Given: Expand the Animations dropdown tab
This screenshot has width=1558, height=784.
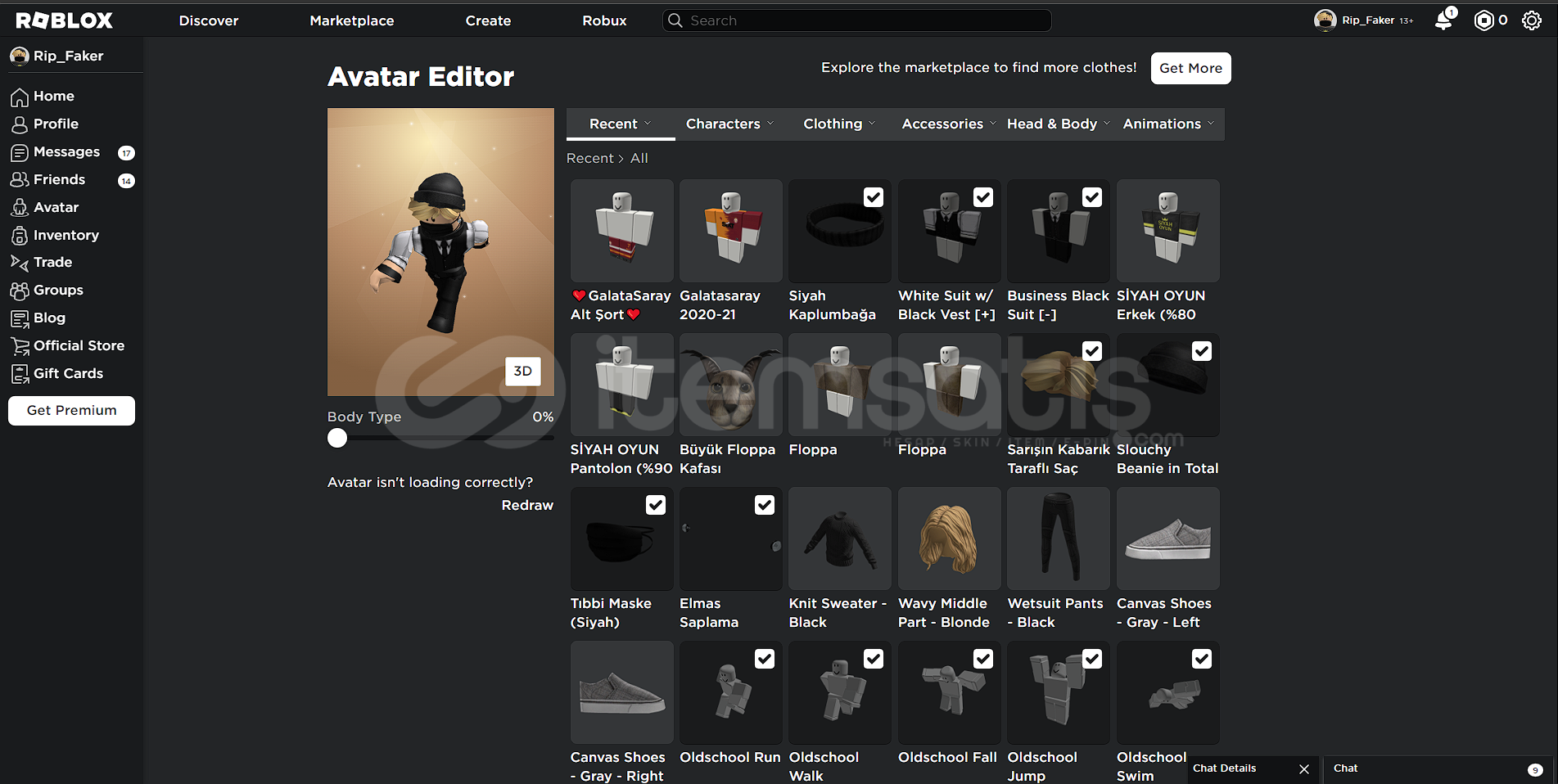Looking at the screenshot, I should click(1168, 124).
